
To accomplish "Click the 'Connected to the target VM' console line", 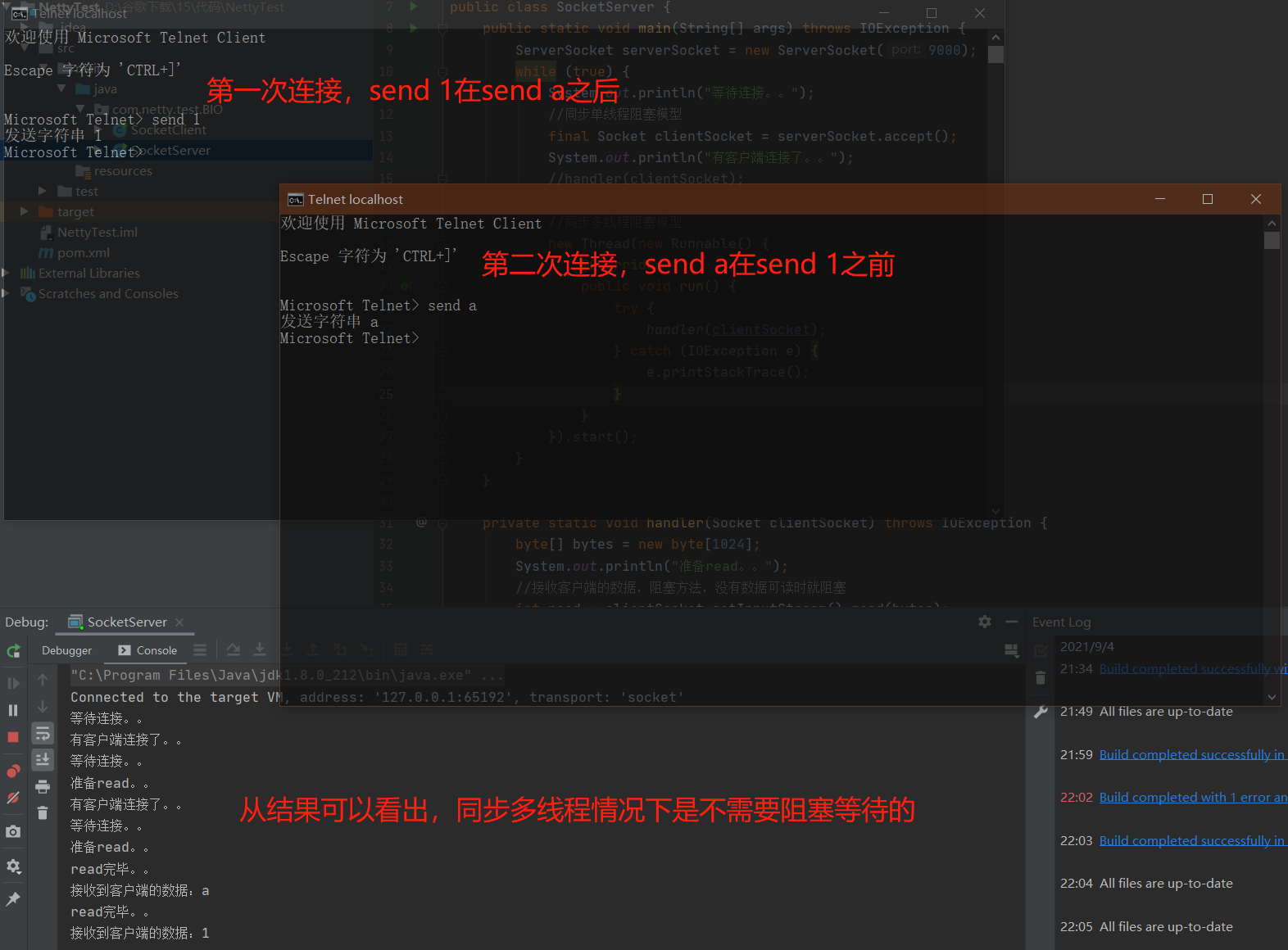I will [x=377, y=697].
